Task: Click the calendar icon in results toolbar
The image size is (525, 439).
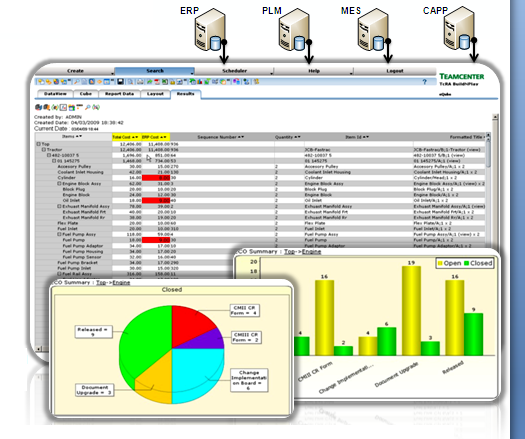Action: click(x=71, y=107)
